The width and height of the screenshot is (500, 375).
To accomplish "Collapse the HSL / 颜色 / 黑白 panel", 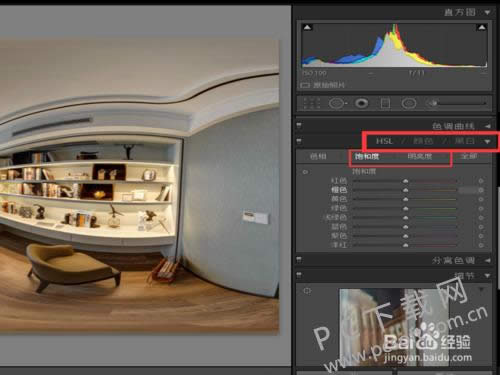I will click(487, 142).
